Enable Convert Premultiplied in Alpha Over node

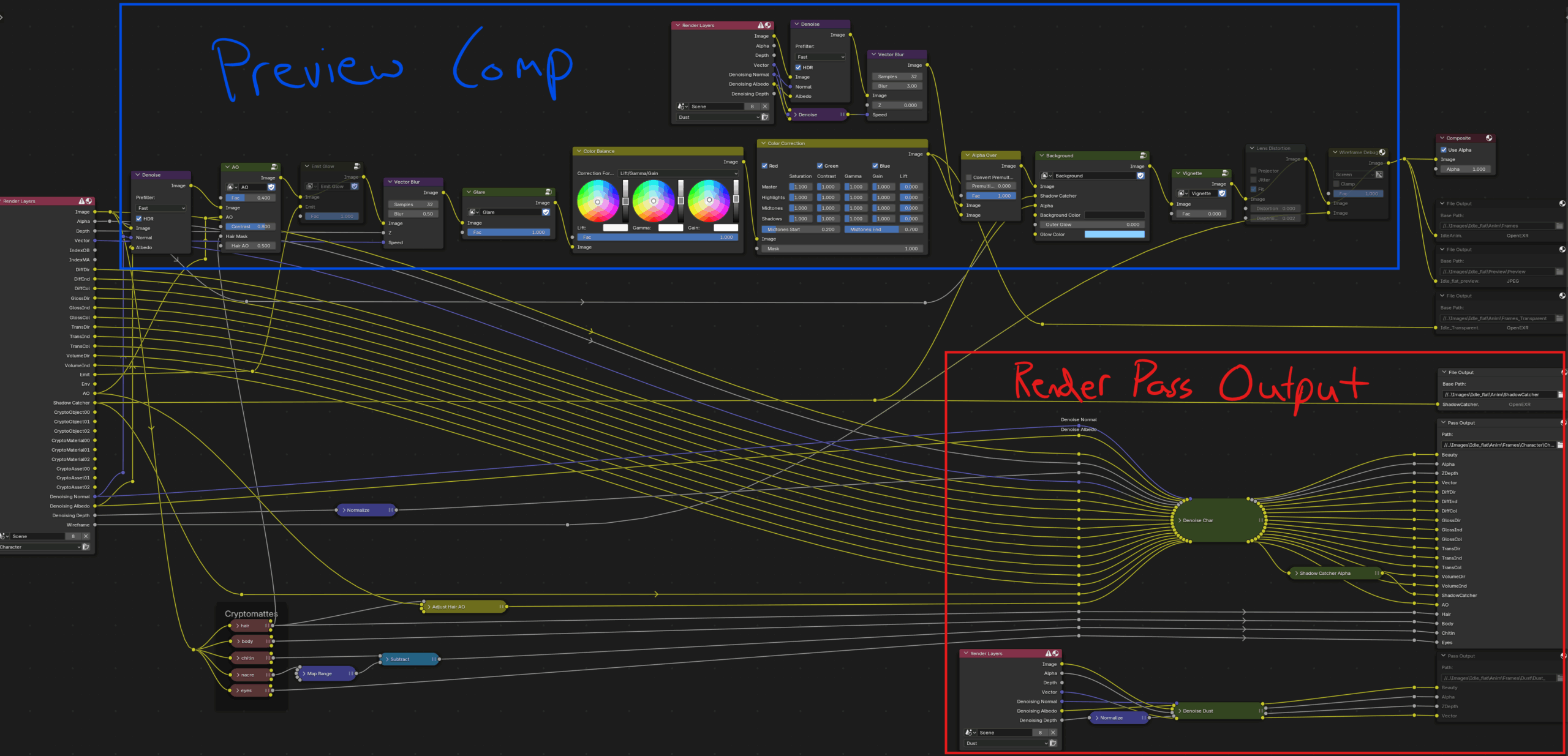pos(969,178)
